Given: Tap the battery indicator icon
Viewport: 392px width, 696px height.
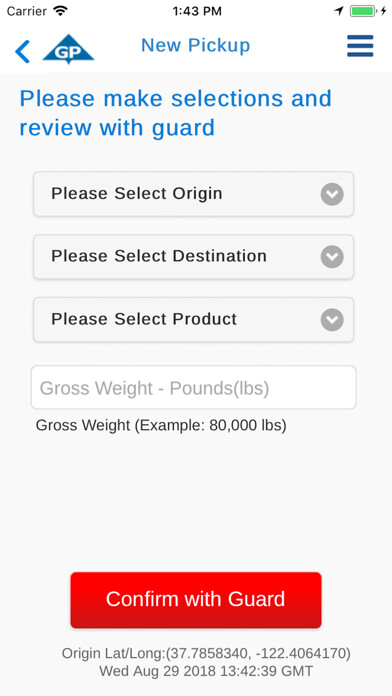Looking at the screenshot, I should coord(363,11).
